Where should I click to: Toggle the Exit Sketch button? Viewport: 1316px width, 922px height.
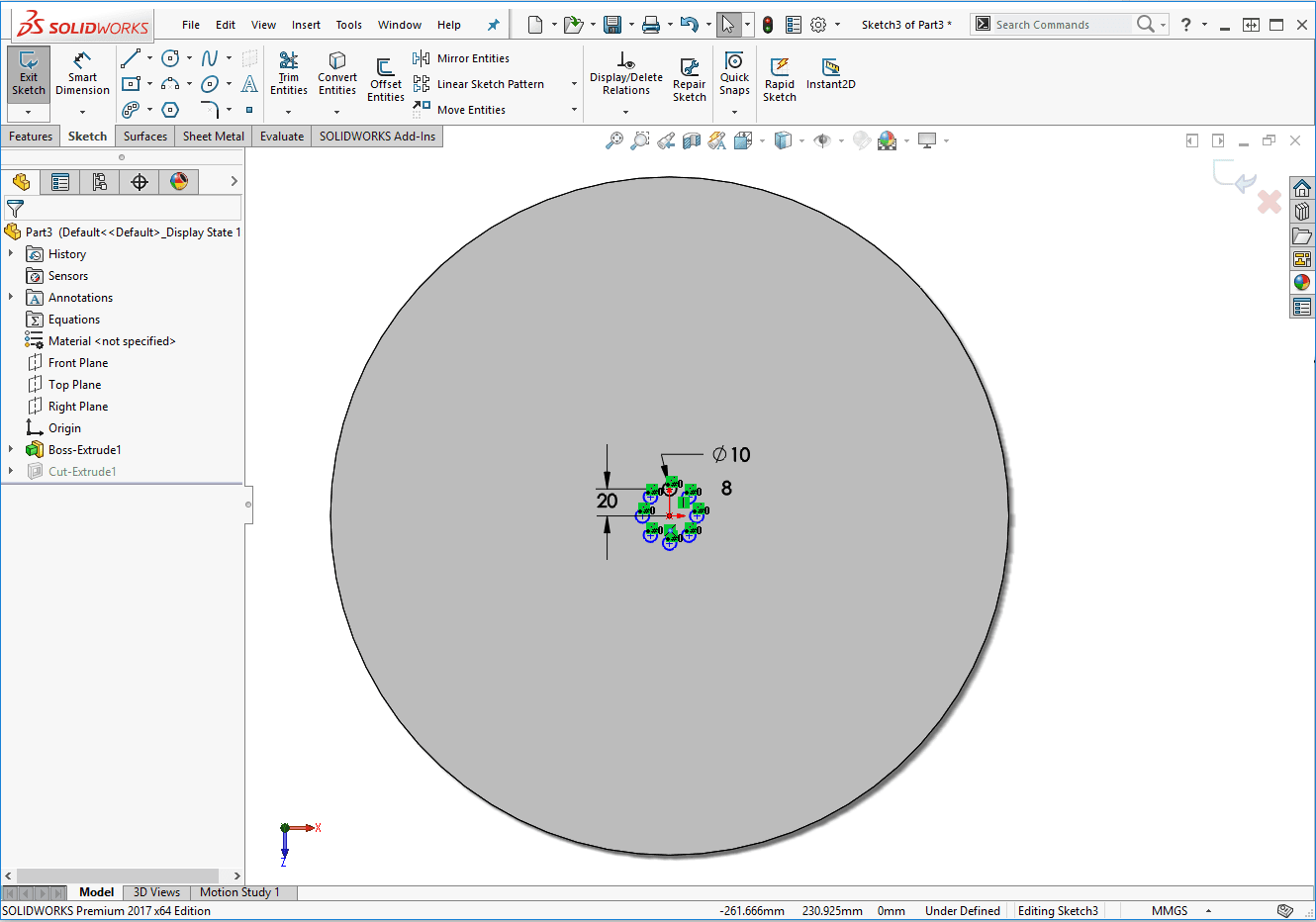click(28, 72)
